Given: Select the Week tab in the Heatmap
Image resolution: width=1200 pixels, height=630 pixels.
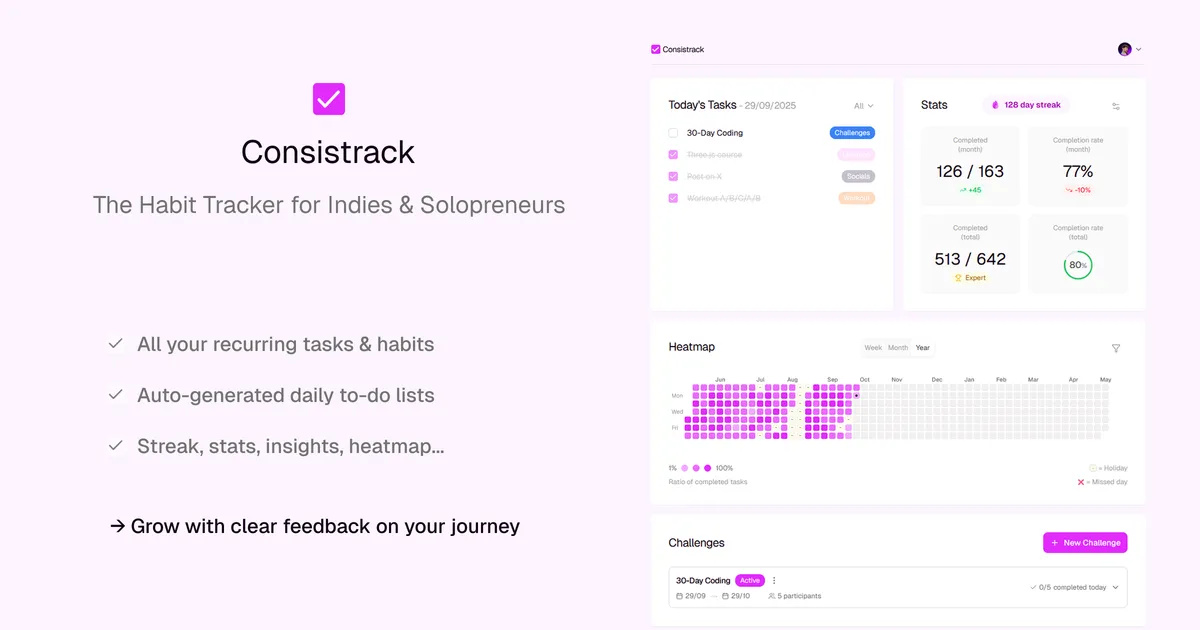Looking at the screenshot, I should [872, 347].
